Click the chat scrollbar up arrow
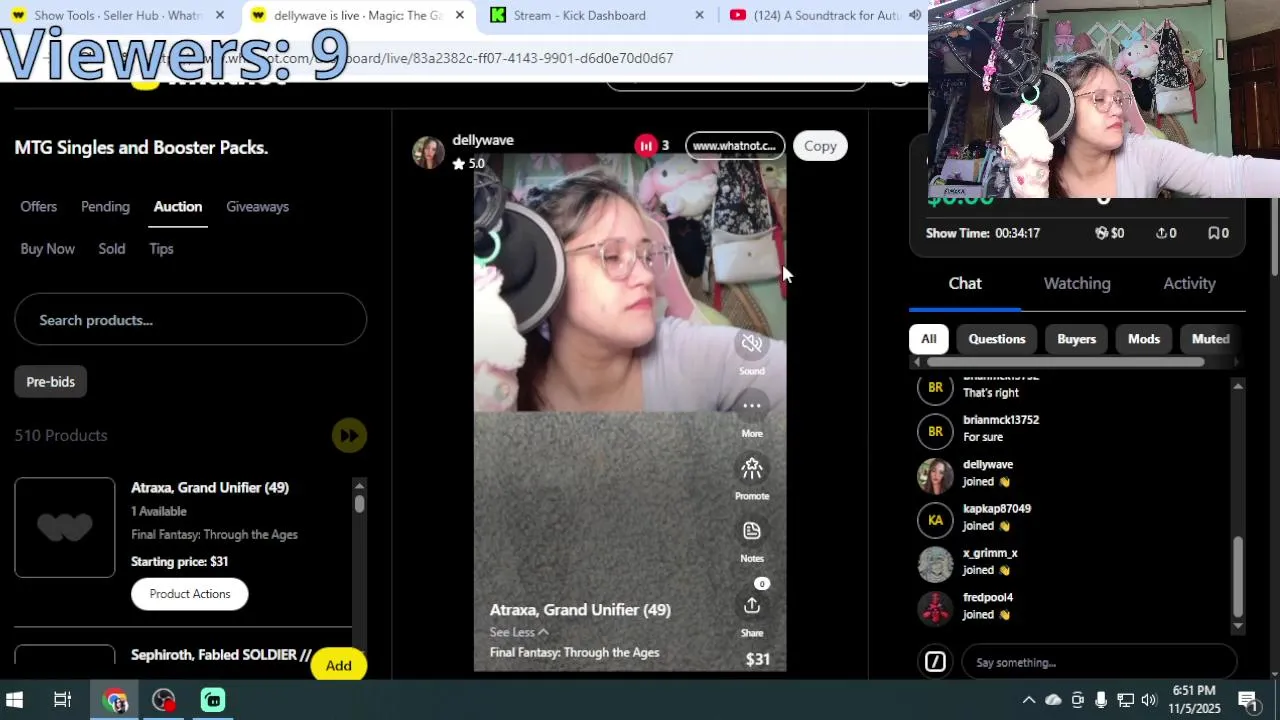This screenshot has width=1280, height=720. click(1238, 386)
